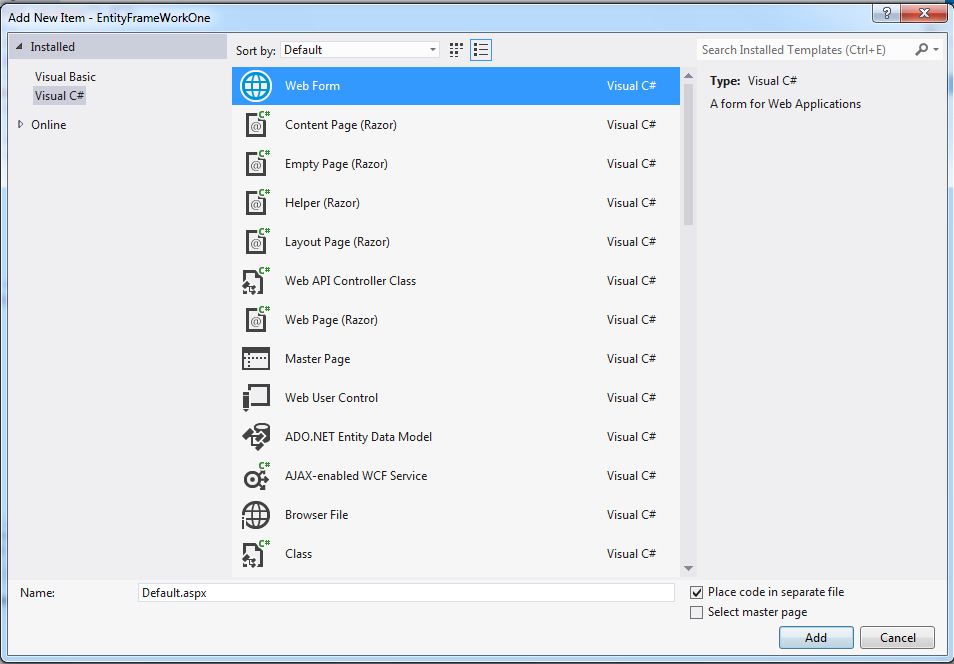This screenshot has height=664, width=954.
Task: Select AJAX-enabled WCF Service name
Action: (x=356, y=475)
